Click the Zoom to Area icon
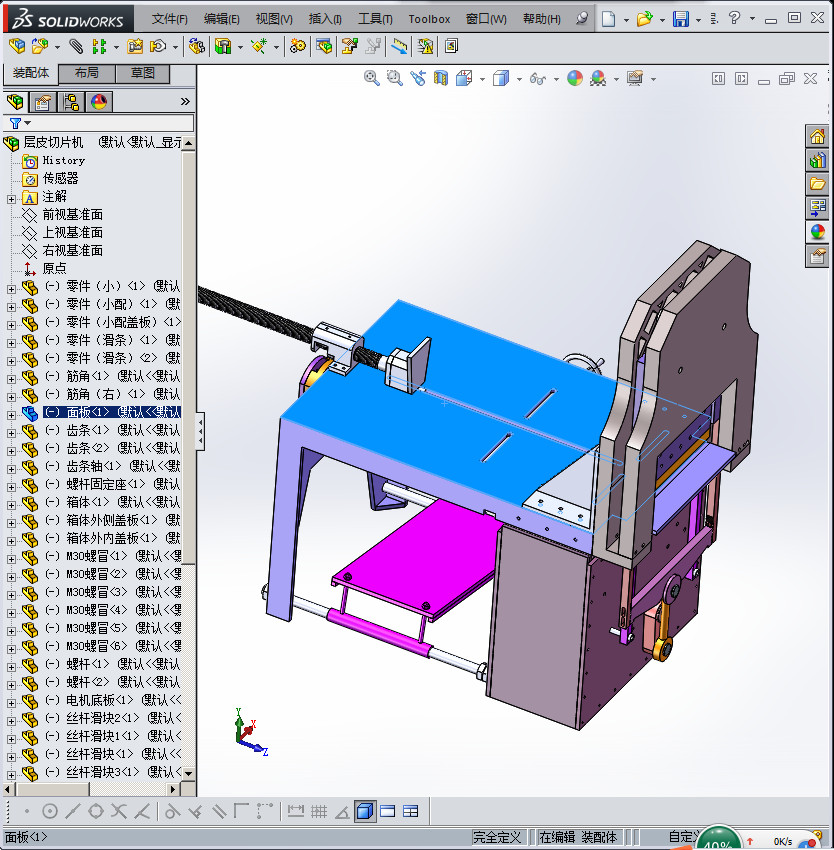The width and height of the screenshot is (834, 850). 394,79
